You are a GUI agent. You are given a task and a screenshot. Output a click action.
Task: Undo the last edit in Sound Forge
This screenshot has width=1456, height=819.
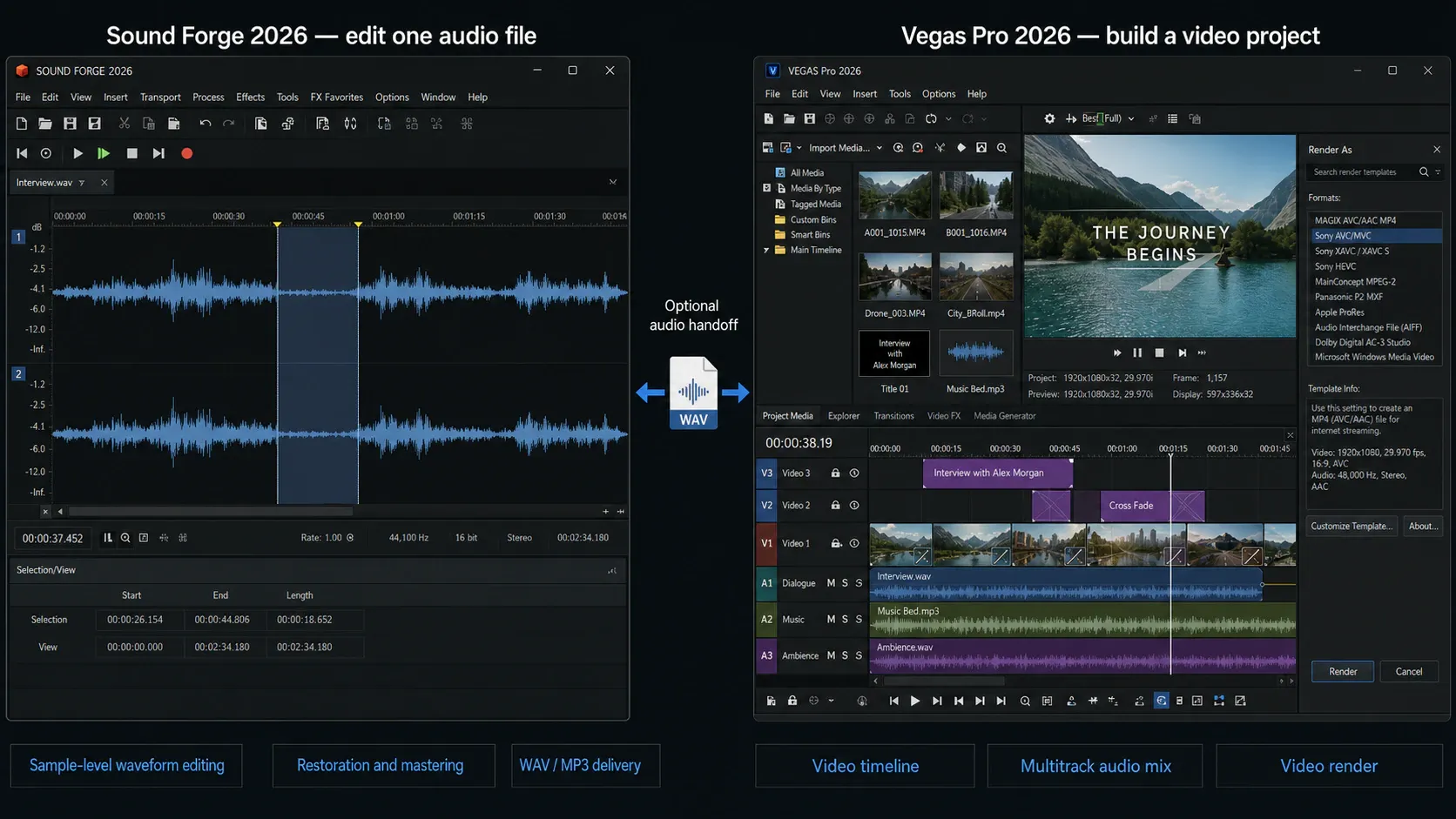pos(206,124)
